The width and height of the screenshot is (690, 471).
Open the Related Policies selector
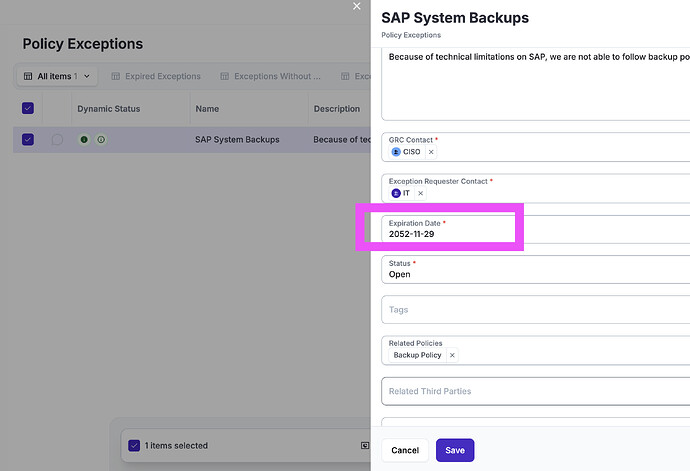(x=535, y=350)
